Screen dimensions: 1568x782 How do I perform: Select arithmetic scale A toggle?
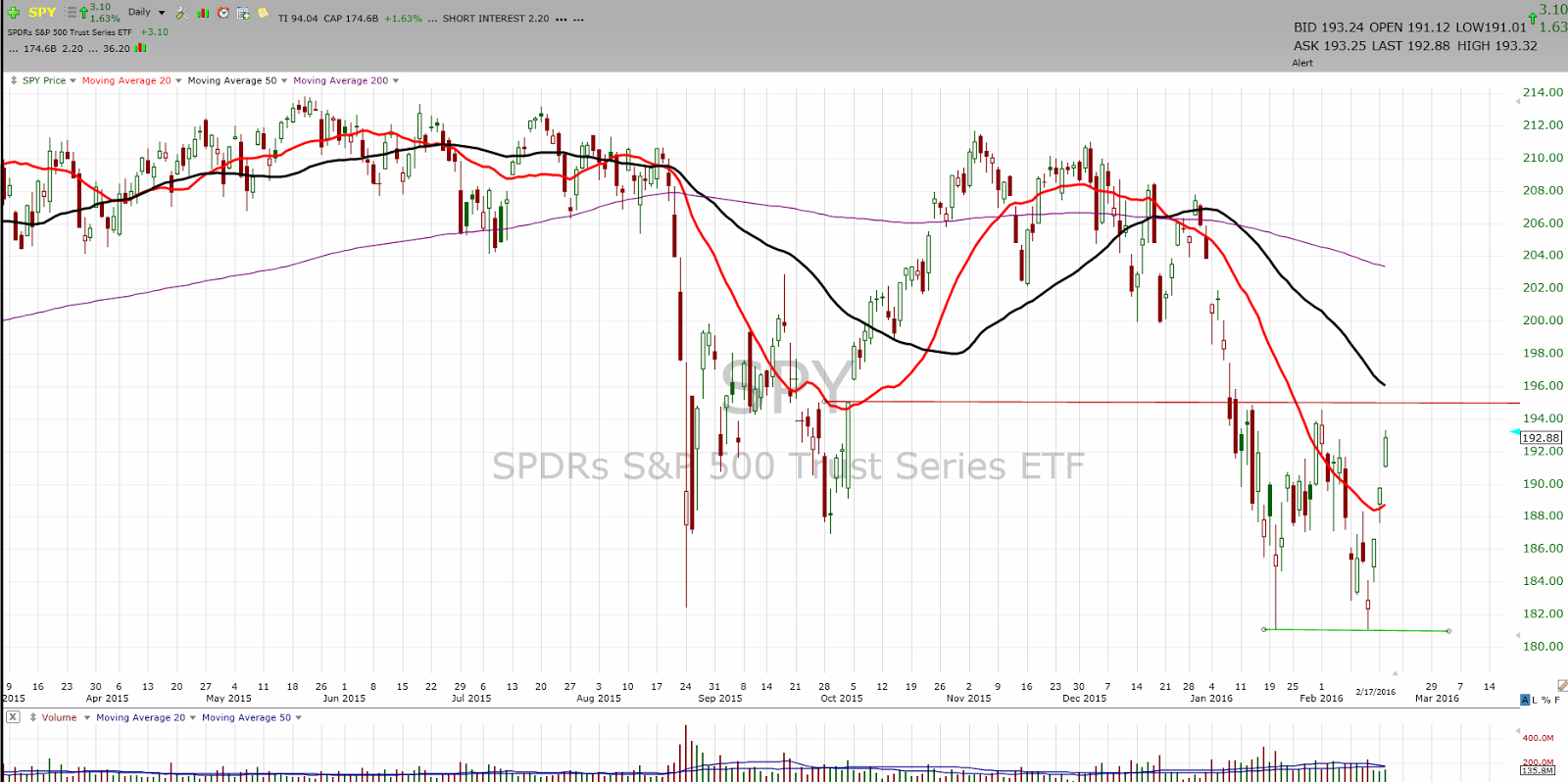tap(1525, 700)
